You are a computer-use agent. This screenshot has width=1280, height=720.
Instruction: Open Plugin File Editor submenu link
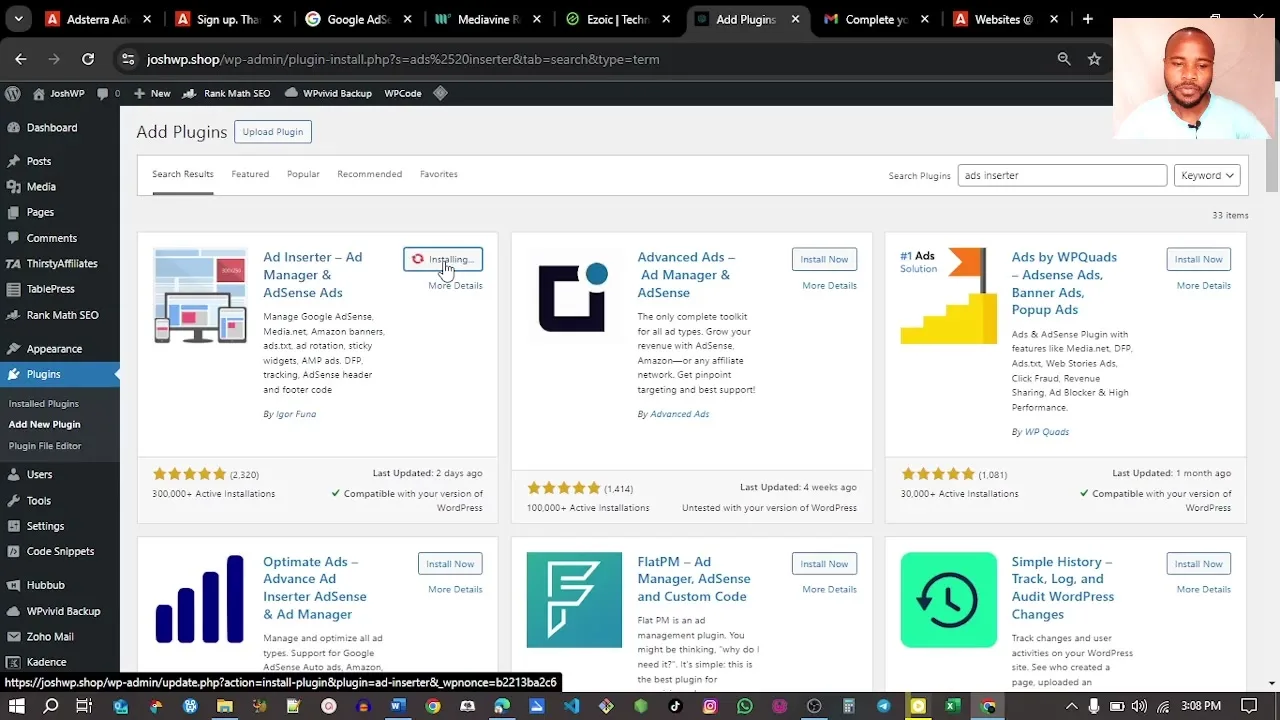[x=45, y=446]
